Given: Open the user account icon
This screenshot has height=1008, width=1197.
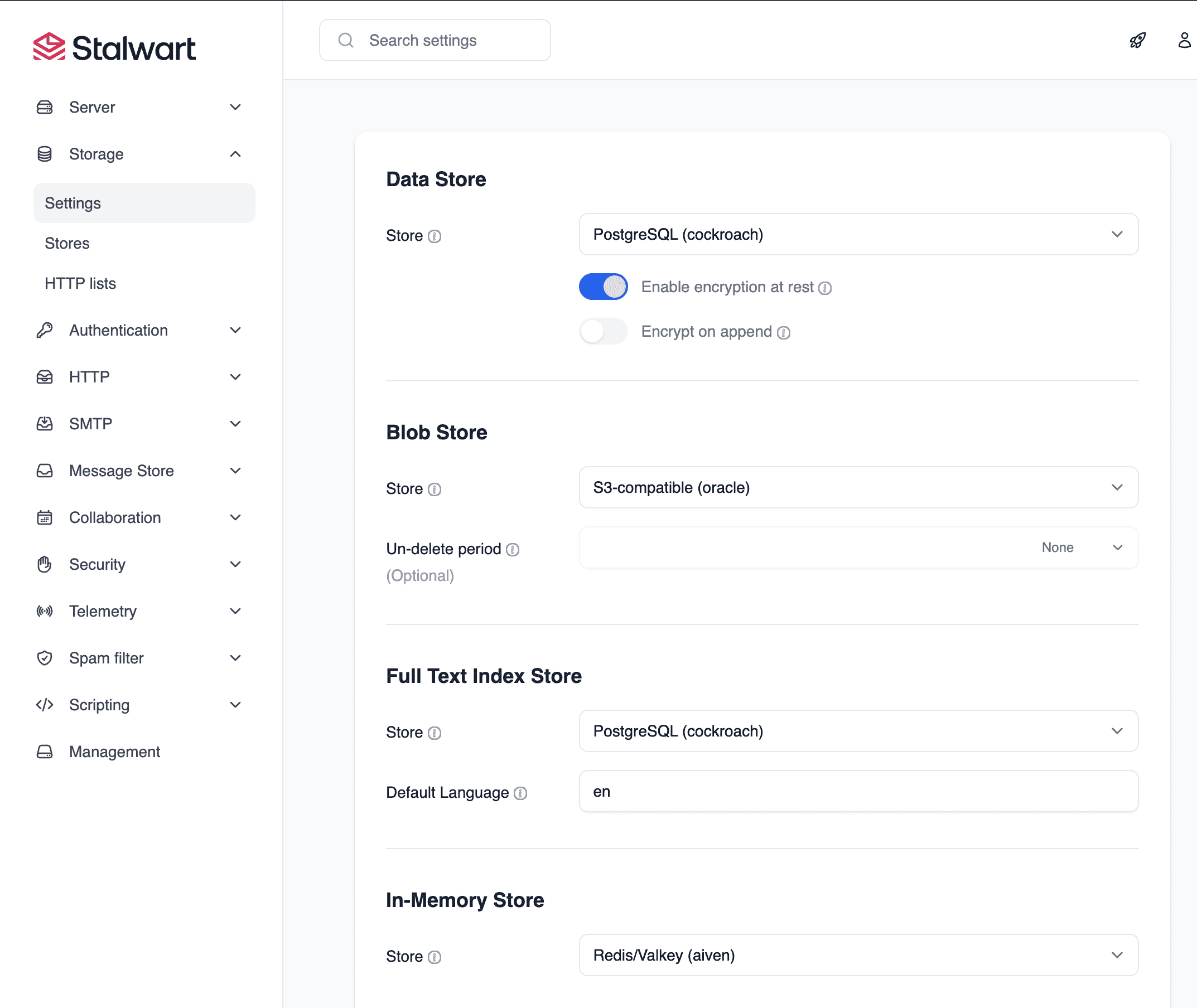Looking at the screenshot, I should (1182, 40).
